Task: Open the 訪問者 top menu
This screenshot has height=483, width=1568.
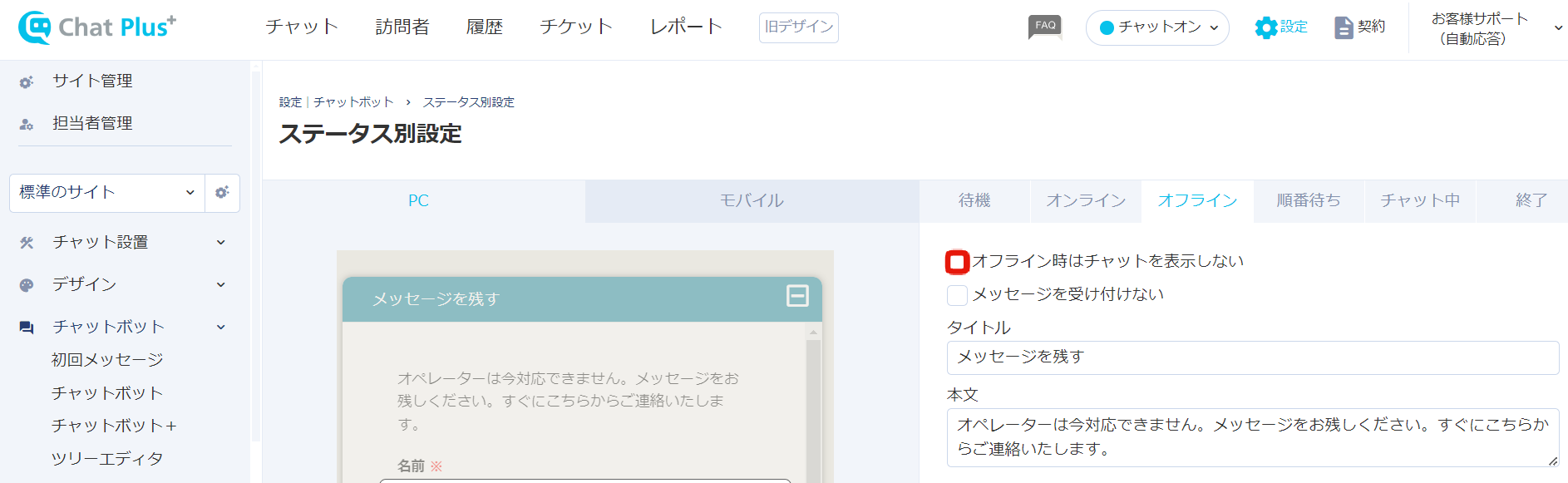Action: point(402,27)
